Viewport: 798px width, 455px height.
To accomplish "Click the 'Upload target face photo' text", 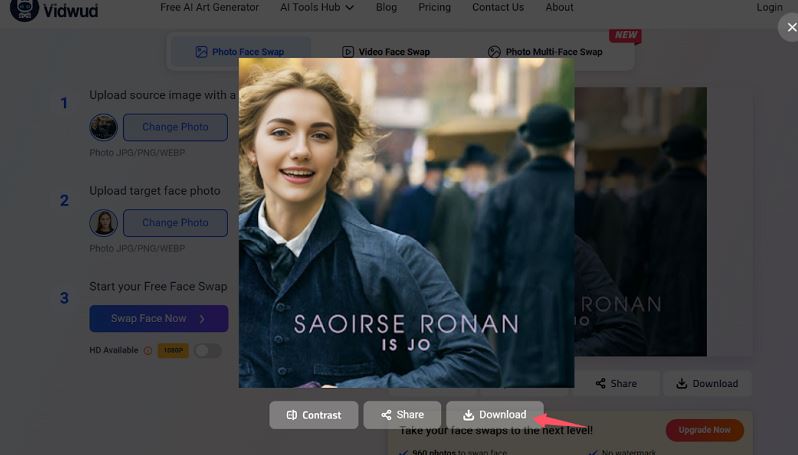I will (x=155, y=191).
